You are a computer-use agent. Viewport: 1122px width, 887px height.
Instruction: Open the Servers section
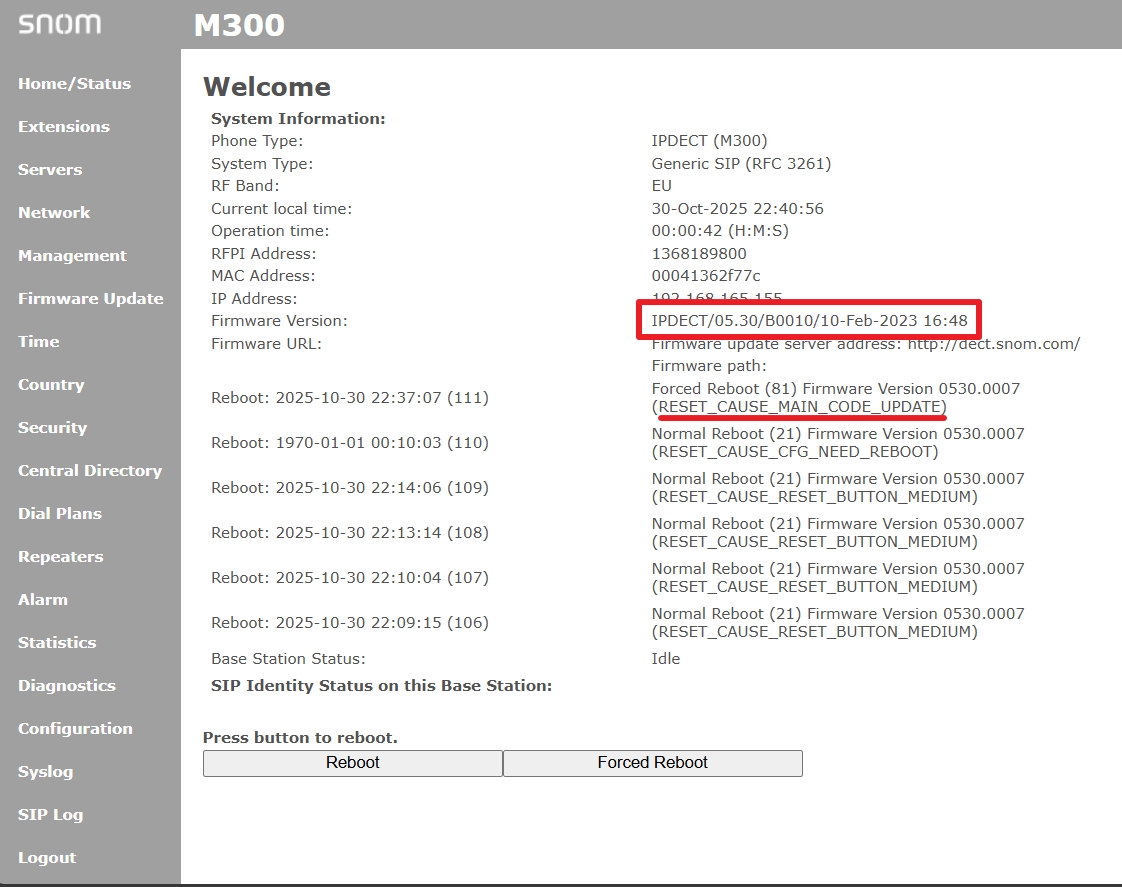point(50,170)
